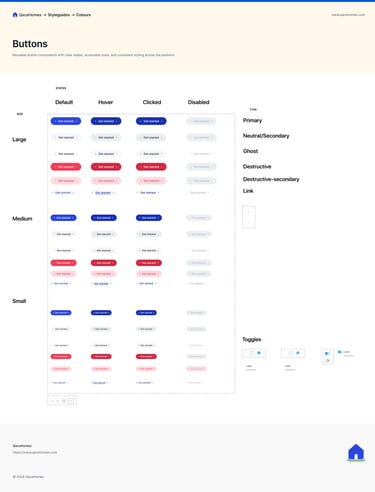Image resolution: width=375 pixels, height=492 pixels.
Task: Click the 'Primary' type label
Action: click(252, 120)
